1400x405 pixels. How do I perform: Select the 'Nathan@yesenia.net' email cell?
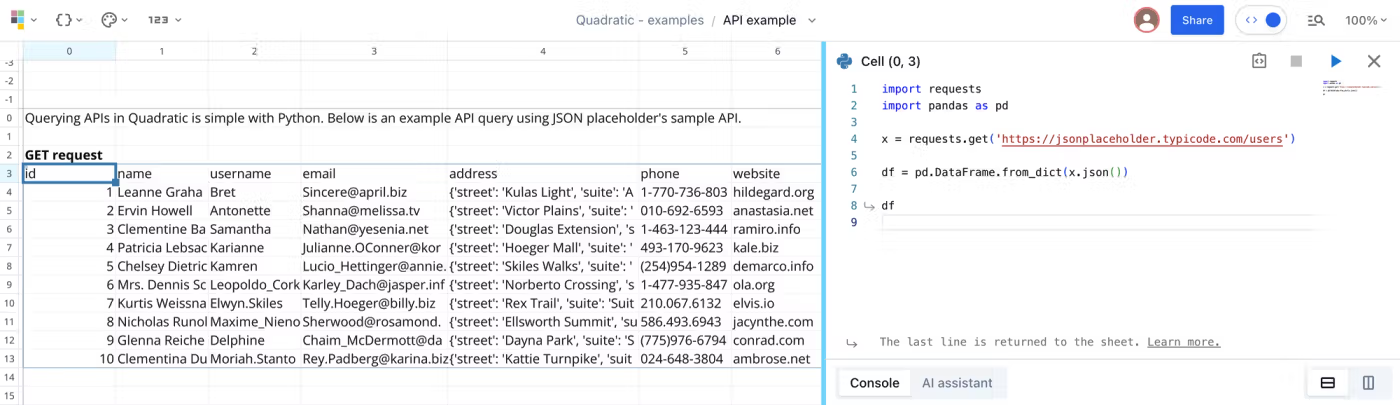(x=374, y=229)
